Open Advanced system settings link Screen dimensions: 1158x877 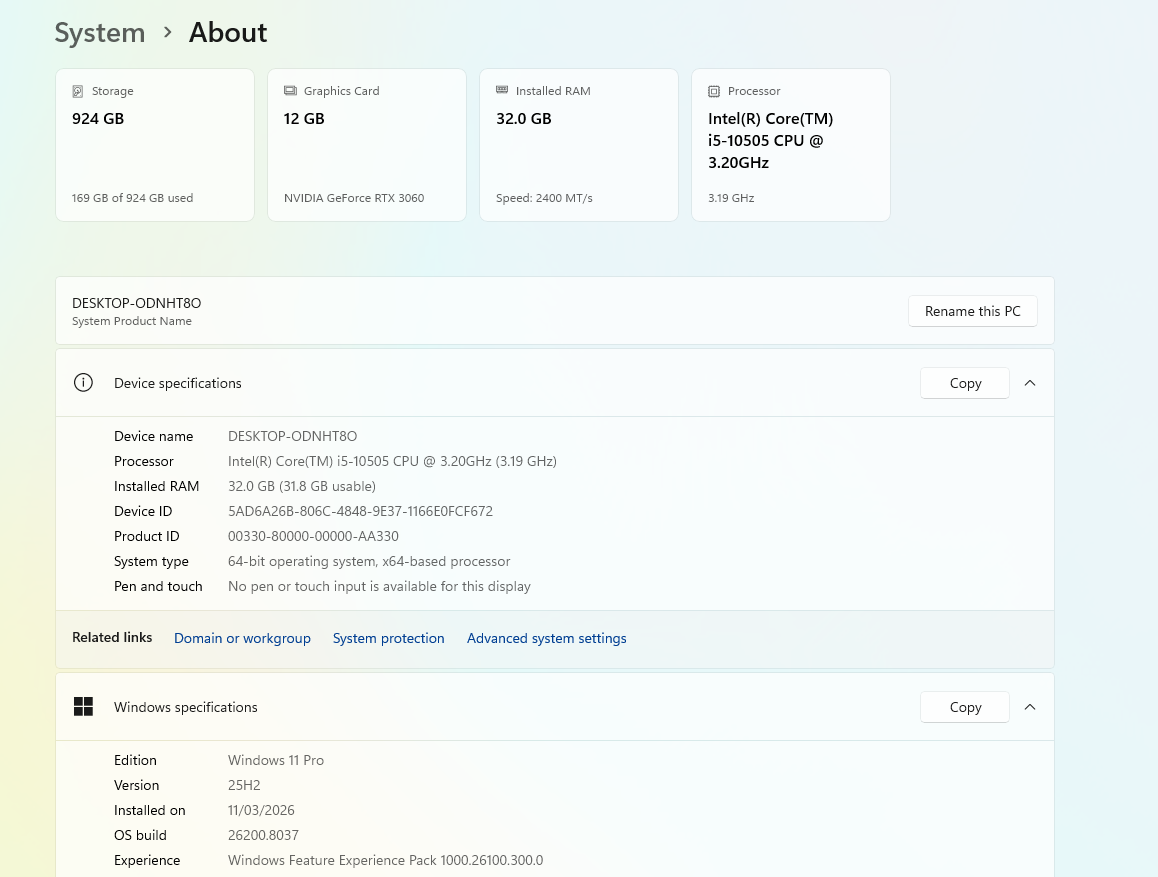coord(546,638)
